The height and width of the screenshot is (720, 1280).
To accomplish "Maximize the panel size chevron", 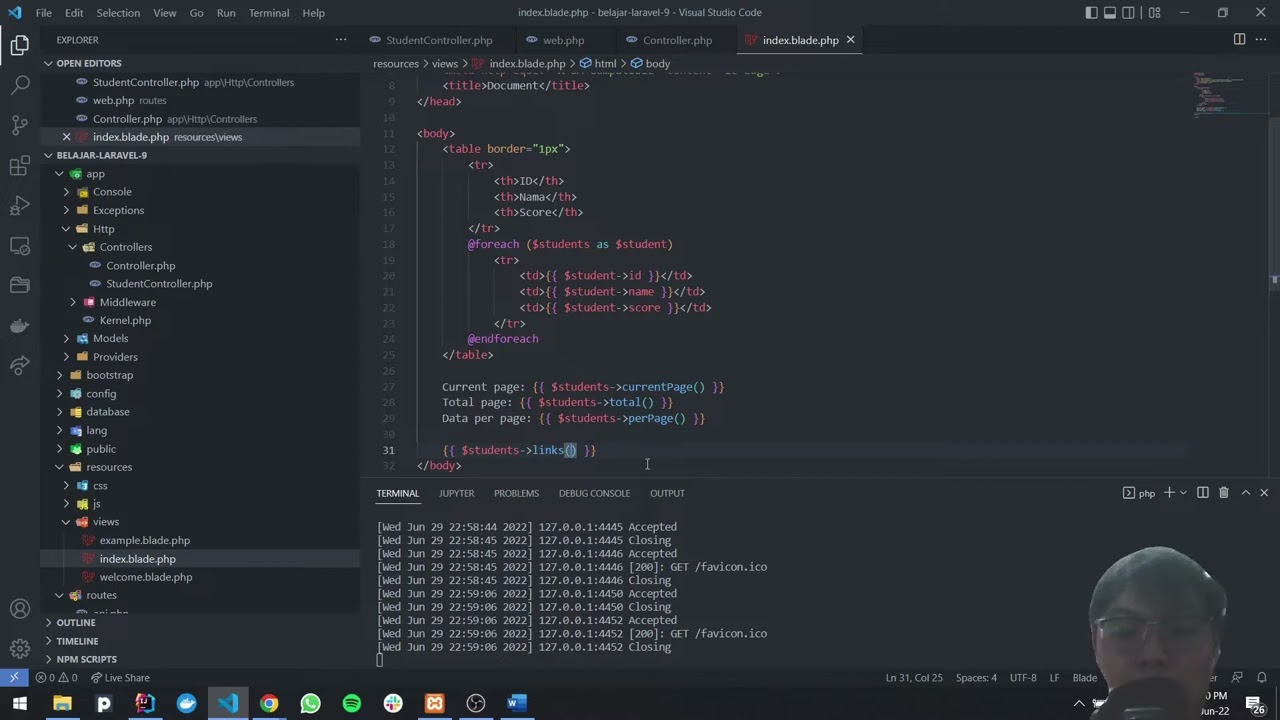I will [1245, 493].
